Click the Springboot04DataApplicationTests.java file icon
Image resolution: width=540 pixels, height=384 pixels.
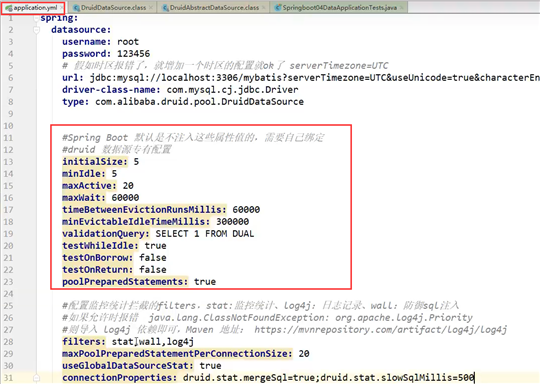[x=278, y=8]
